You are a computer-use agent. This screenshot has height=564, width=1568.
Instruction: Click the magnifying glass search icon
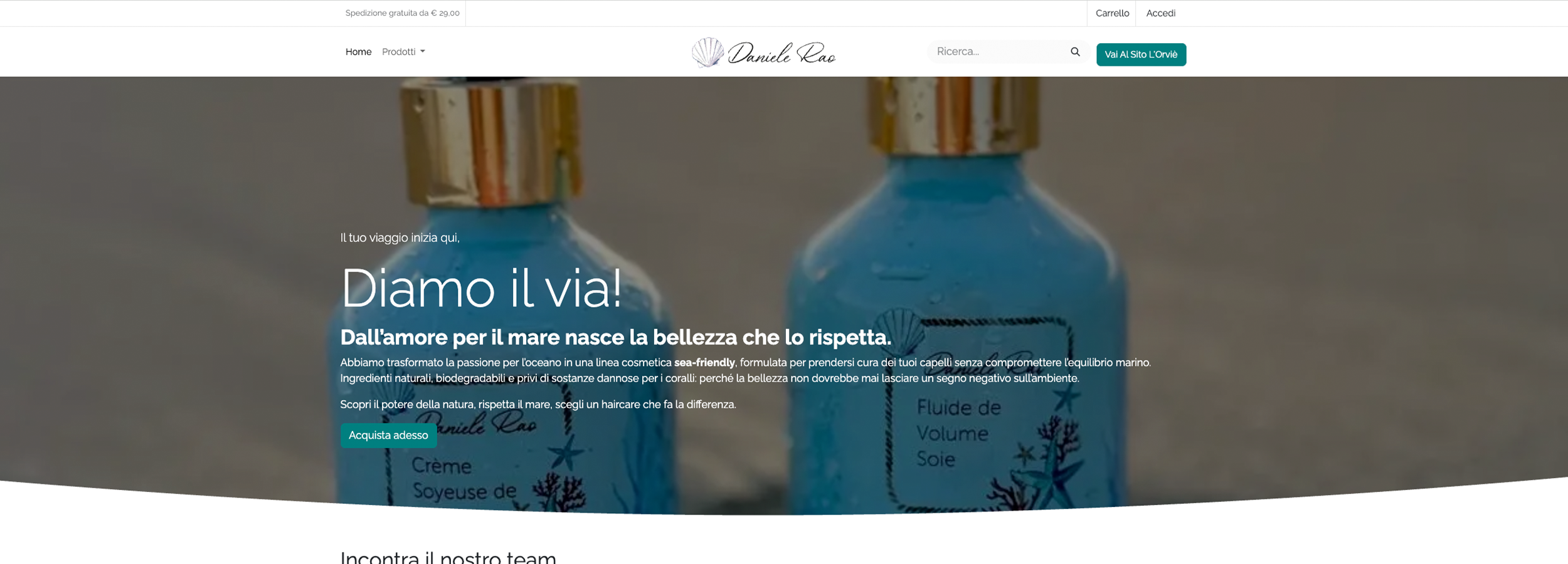[x=1075, y=52]
